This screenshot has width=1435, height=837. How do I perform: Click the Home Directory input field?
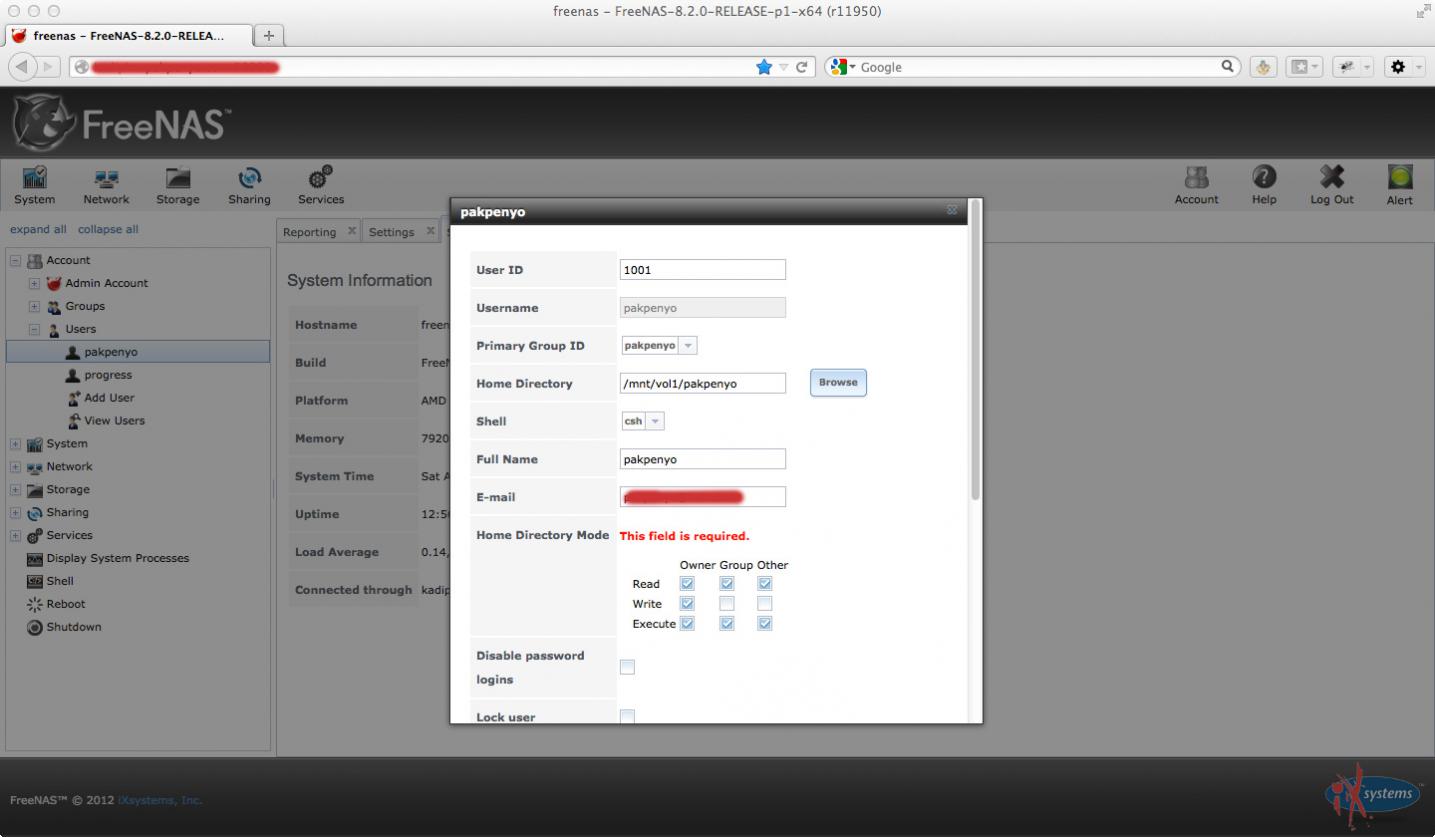coord(703,384)
